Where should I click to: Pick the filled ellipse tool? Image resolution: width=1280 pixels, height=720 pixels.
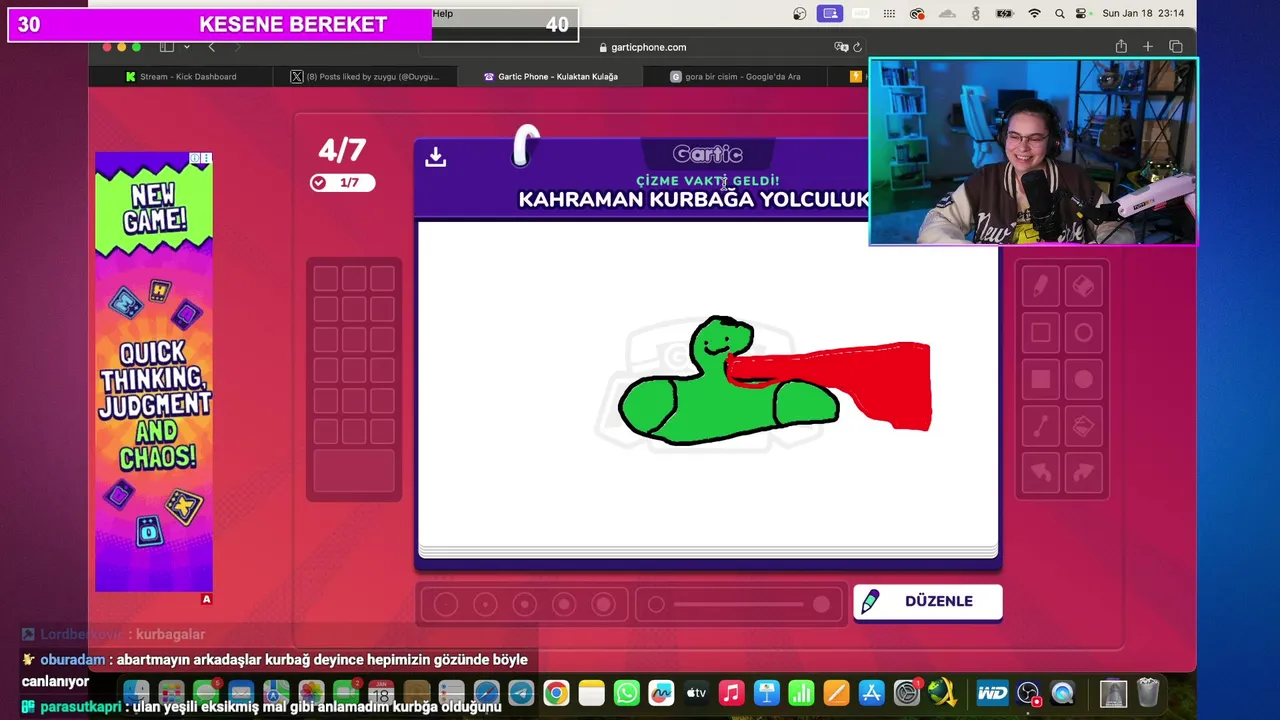(x=1084, y=380)
